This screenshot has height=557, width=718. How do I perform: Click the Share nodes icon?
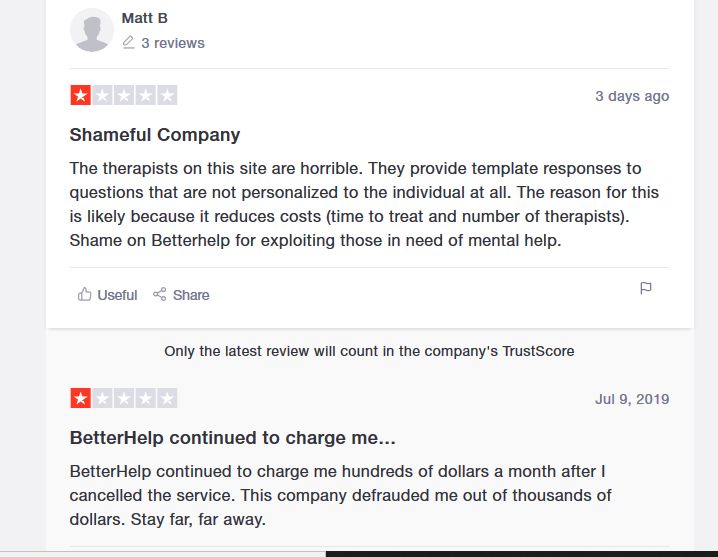(x=160, y=295)
